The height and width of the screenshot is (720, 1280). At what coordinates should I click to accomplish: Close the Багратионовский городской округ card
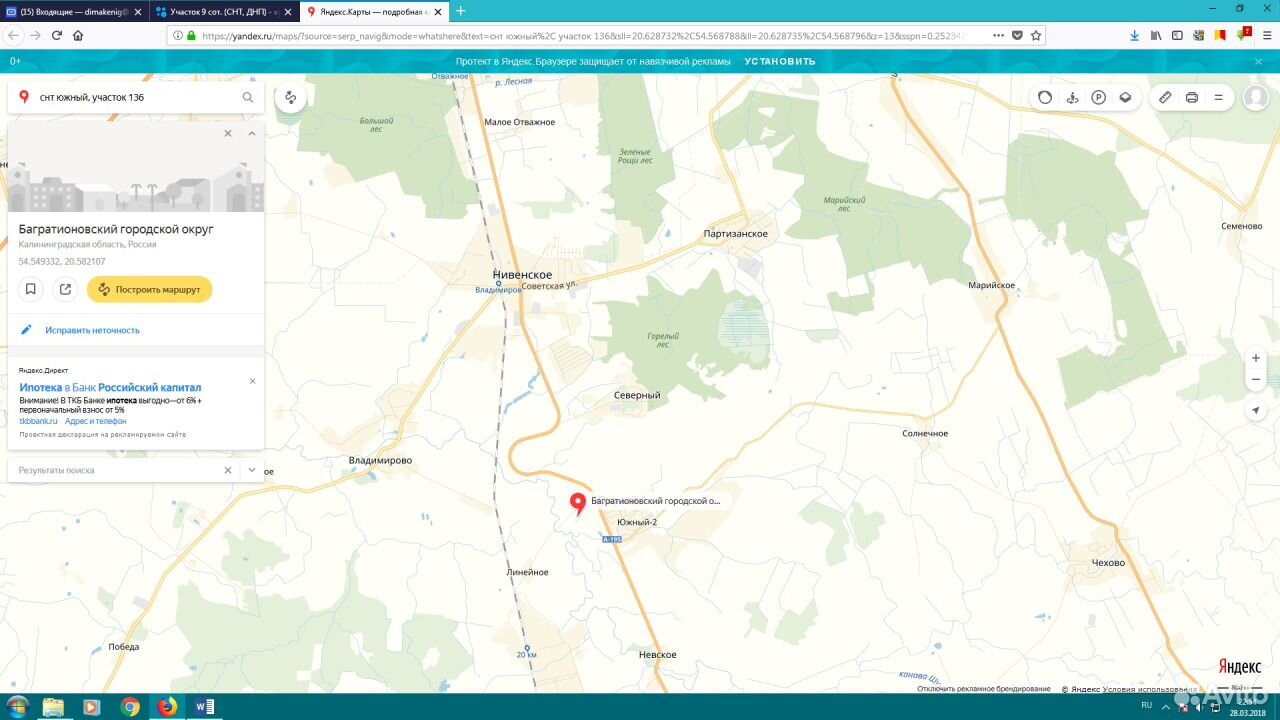click(x=228, y=133)
